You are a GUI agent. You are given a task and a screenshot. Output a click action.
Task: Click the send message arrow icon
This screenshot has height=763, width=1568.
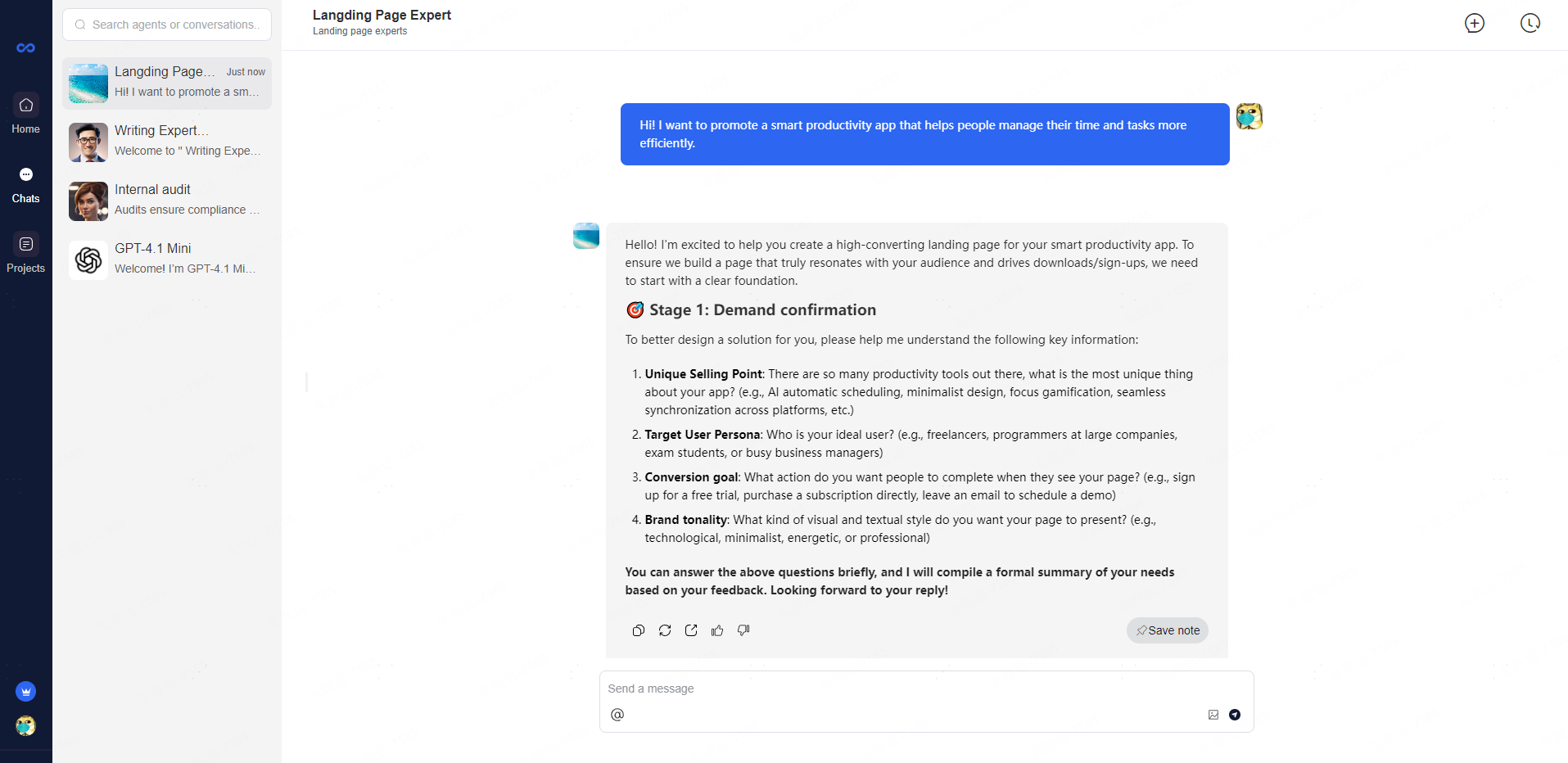tap(1235, 715)
